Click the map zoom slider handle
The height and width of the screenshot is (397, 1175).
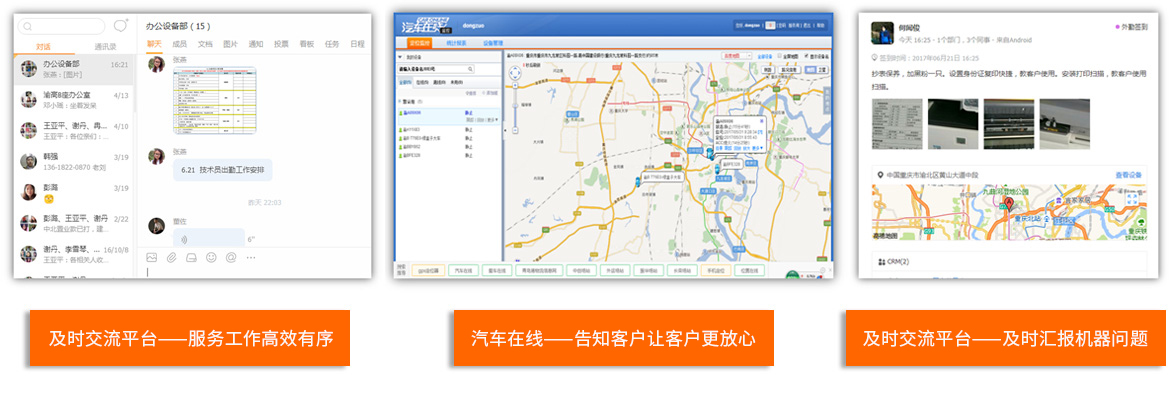tap(514, 104)
